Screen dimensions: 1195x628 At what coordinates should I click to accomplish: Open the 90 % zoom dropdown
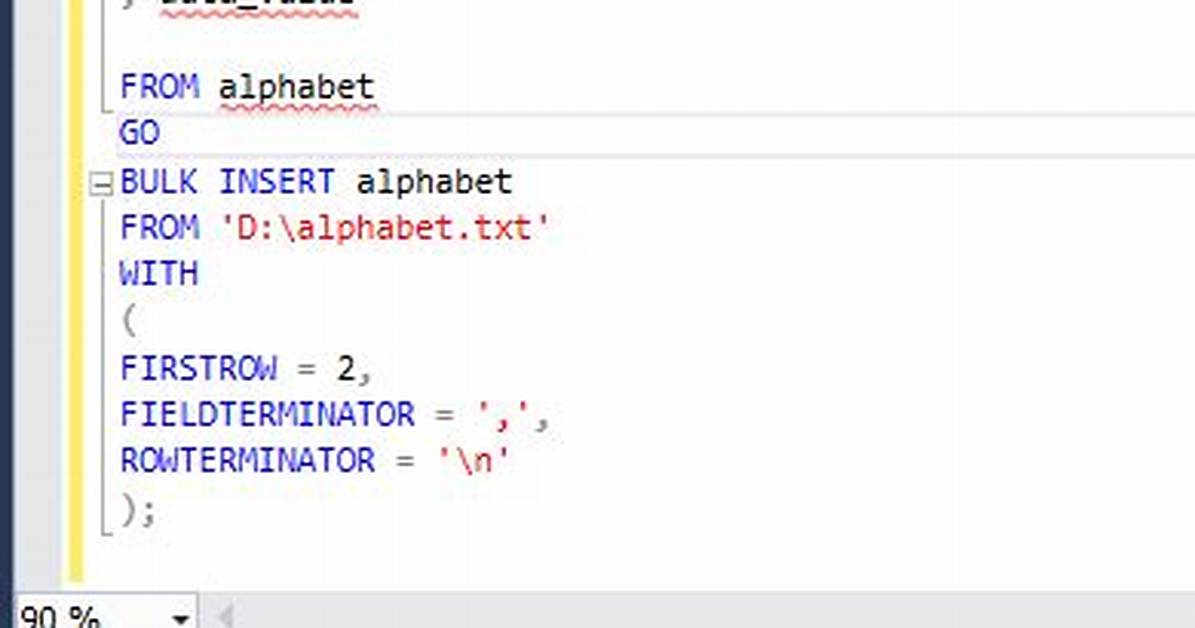coord(181,617)
